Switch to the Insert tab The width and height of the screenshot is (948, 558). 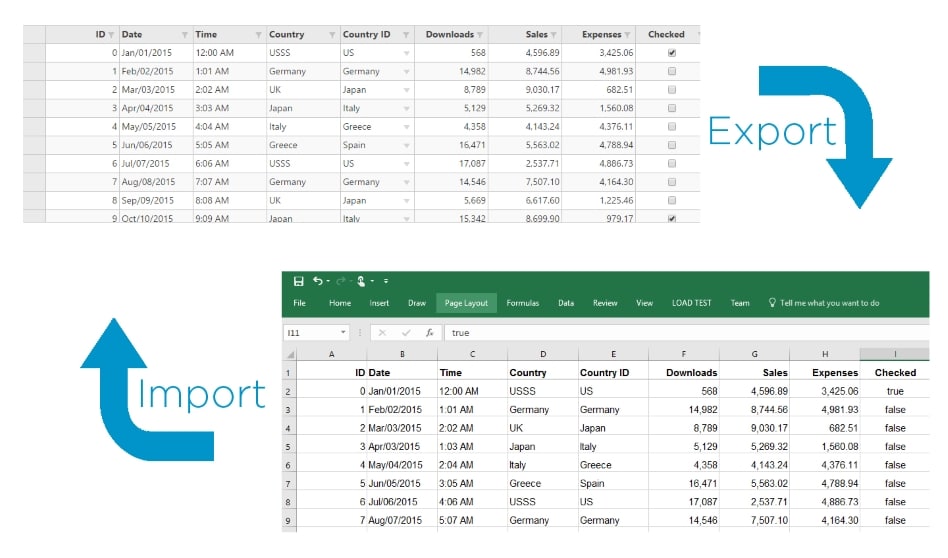click(x=379, y=303)
